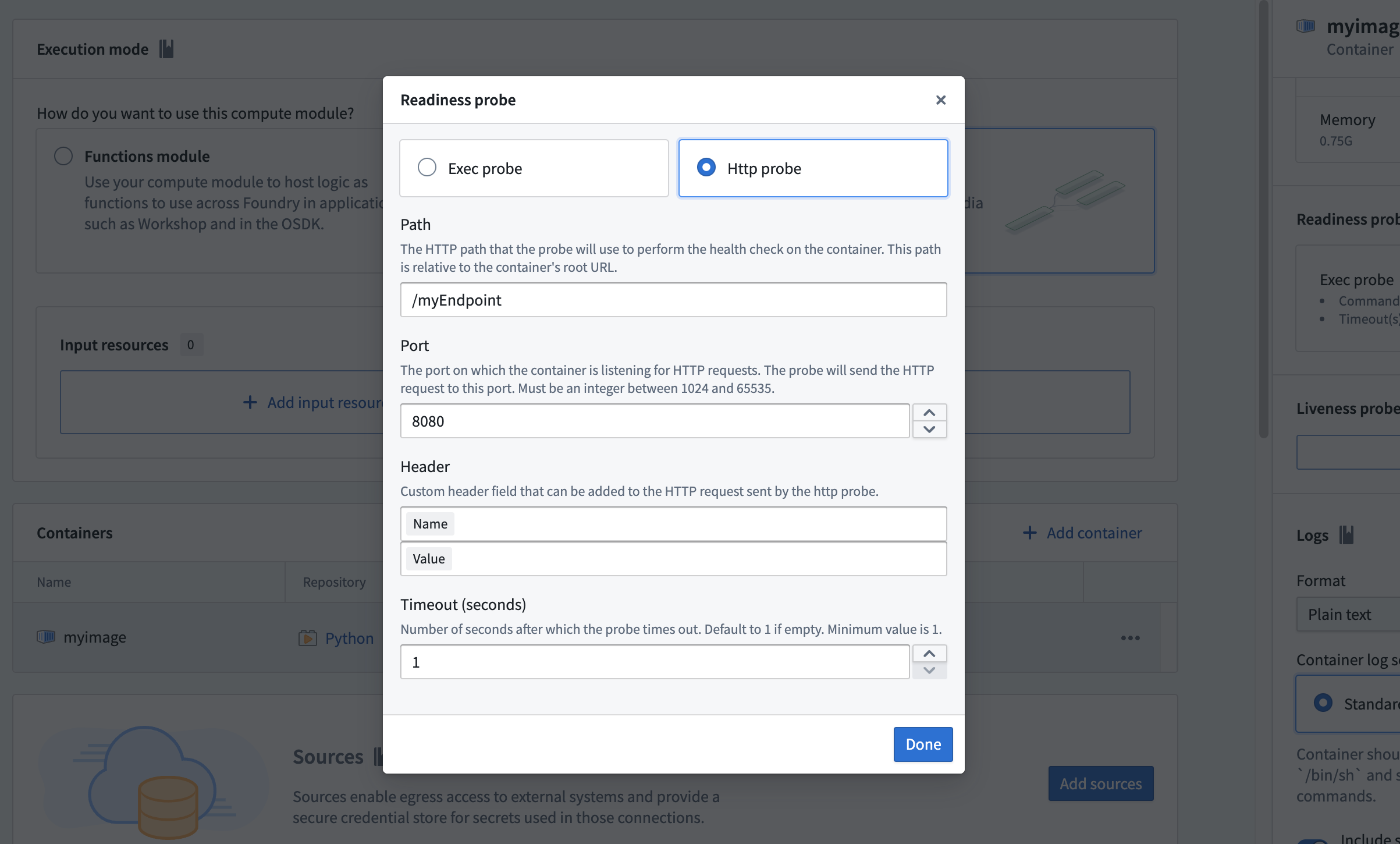Click the /myEndpoint path input field
This screenshot has width=1400, height=844.
click(x=673, y=299)
